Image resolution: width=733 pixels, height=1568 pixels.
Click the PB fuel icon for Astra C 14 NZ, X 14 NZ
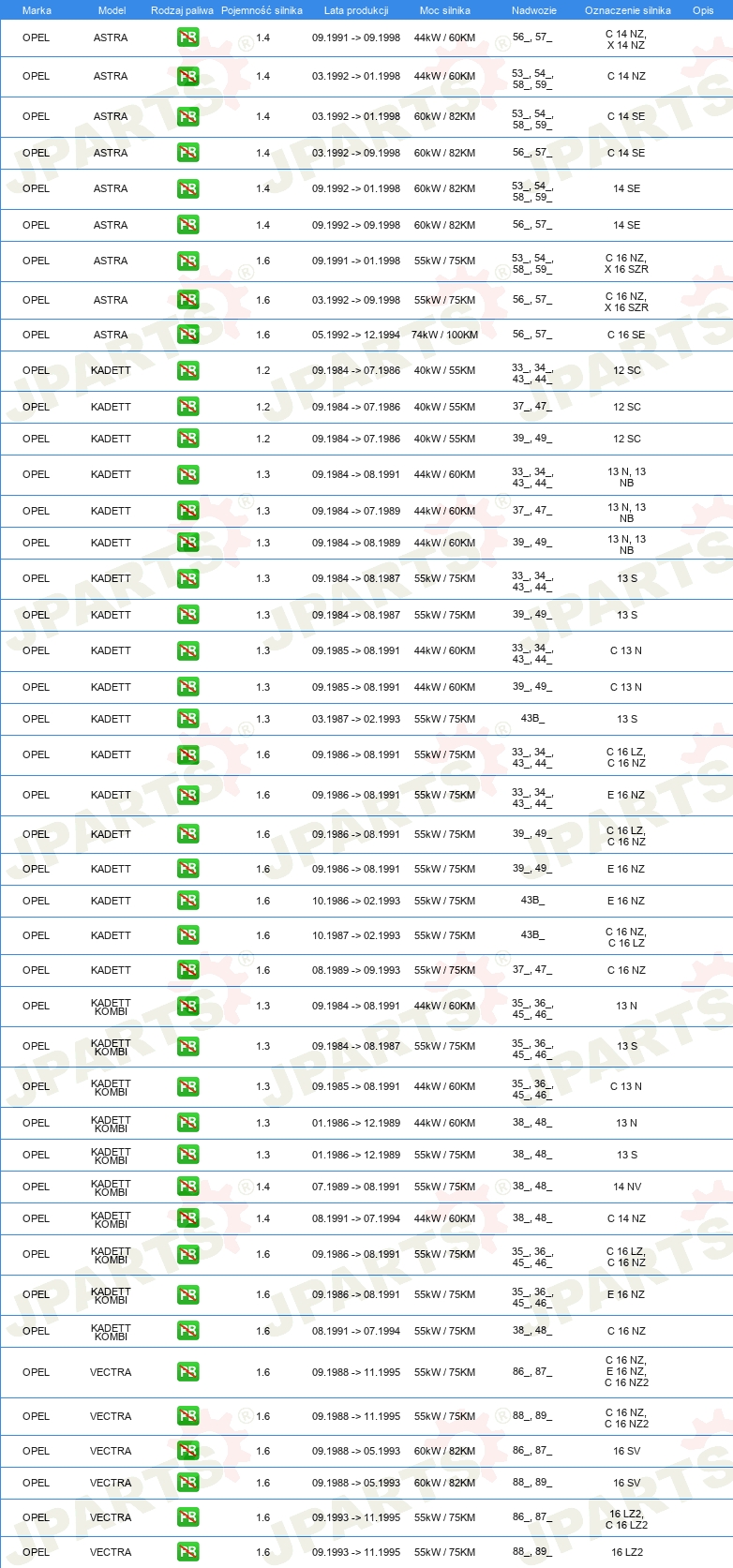coord(187,38)
